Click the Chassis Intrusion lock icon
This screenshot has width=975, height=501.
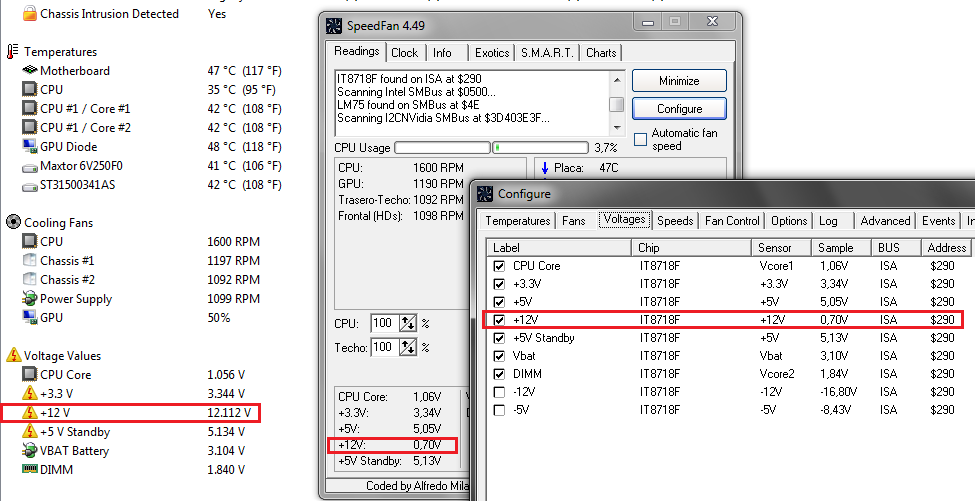(29, 13)
